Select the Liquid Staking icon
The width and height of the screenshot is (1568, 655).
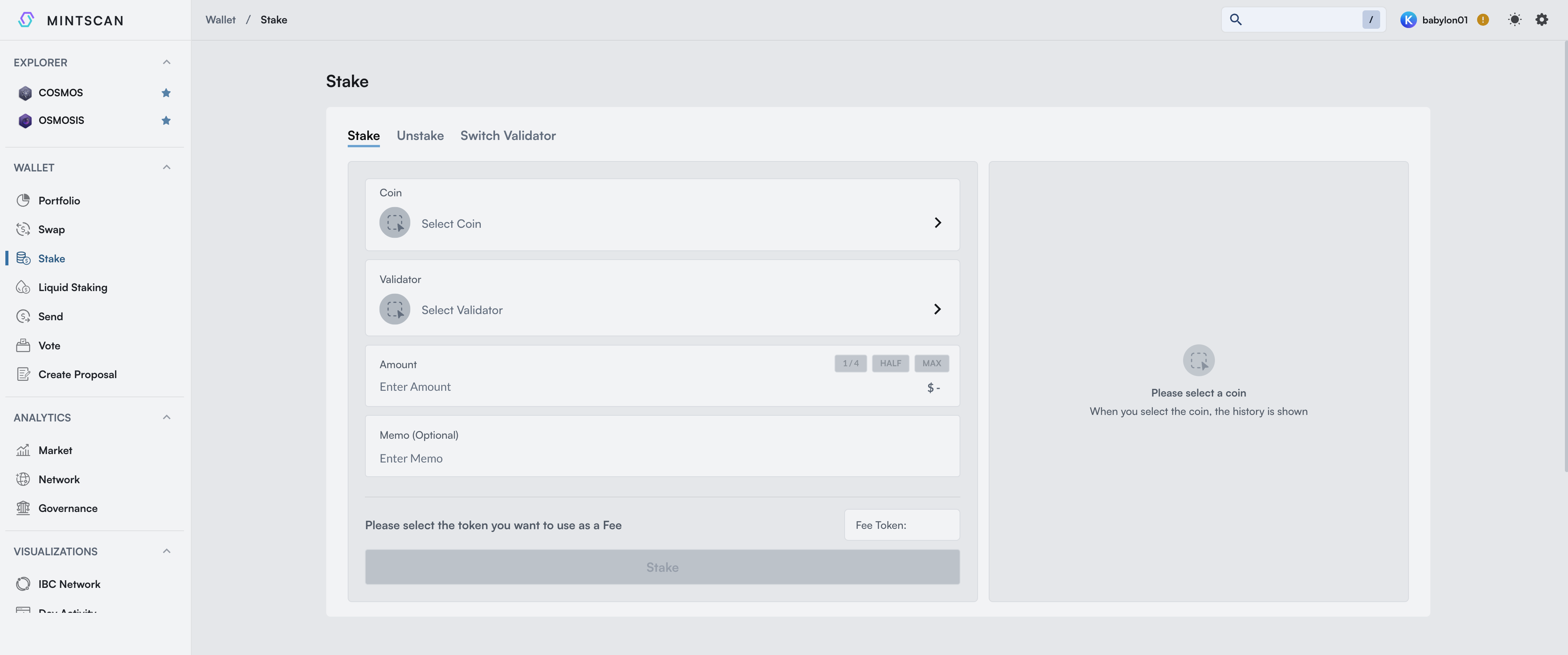coord(23,287)
